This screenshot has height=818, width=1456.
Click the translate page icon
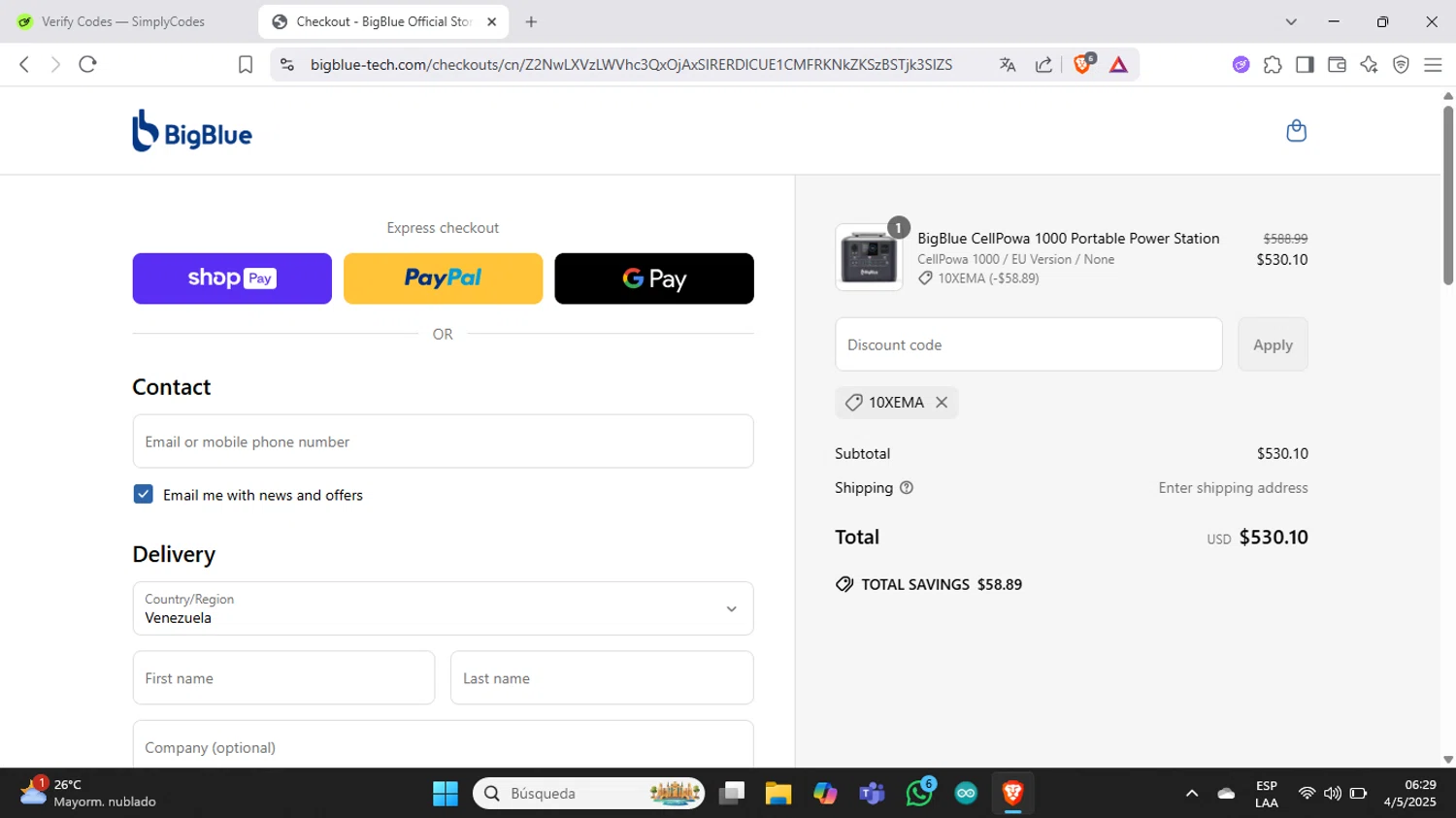pyautogui.click(x=1008, y=64)
